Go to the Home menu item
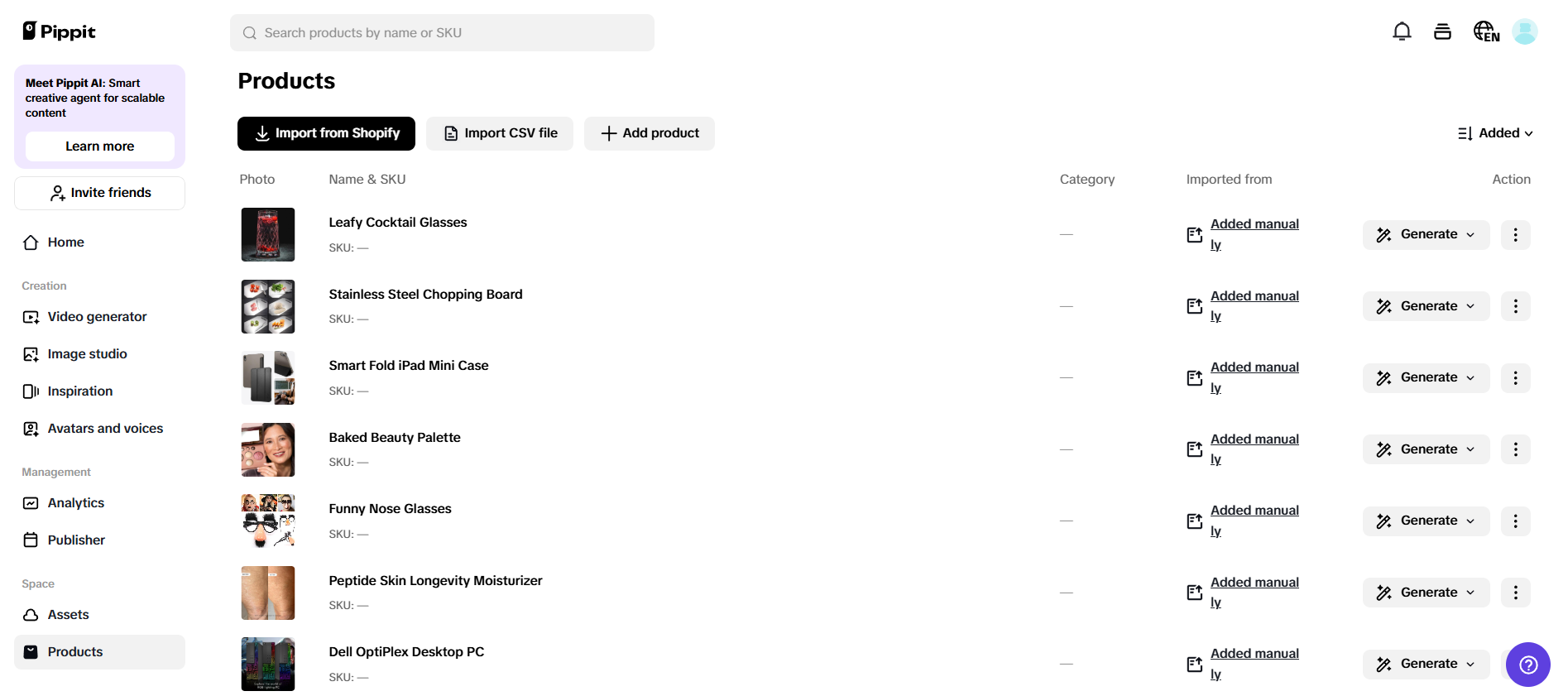The width and height of the screenshot is (1568, 696). [65, 242]
